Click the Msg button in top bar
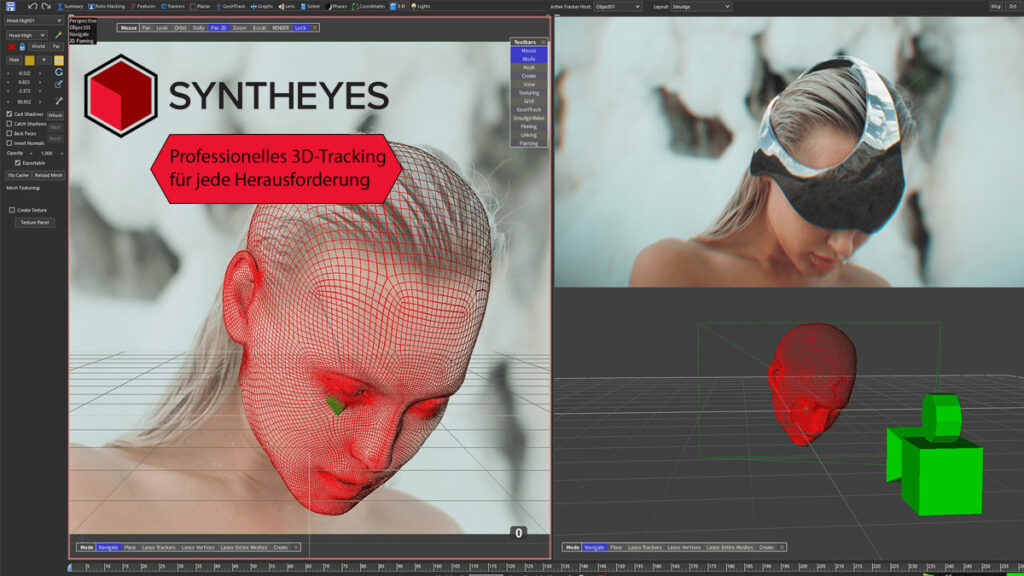Screen dimensions: 1024x576 point(995,7)
